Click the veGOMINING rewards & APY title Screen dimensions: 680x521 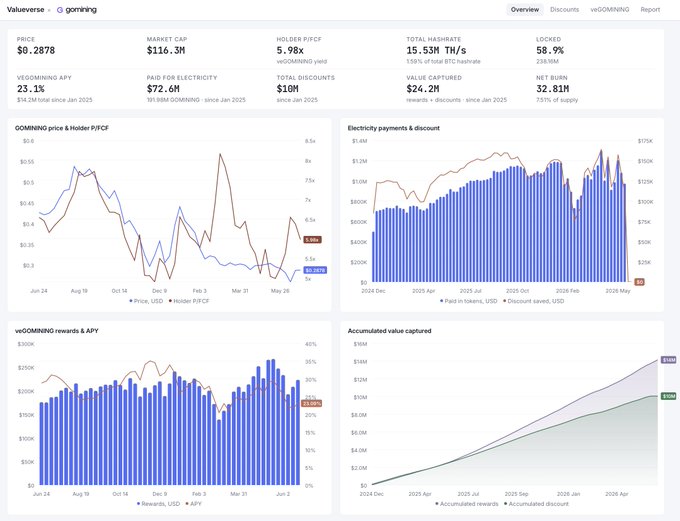tap(57, 331)
